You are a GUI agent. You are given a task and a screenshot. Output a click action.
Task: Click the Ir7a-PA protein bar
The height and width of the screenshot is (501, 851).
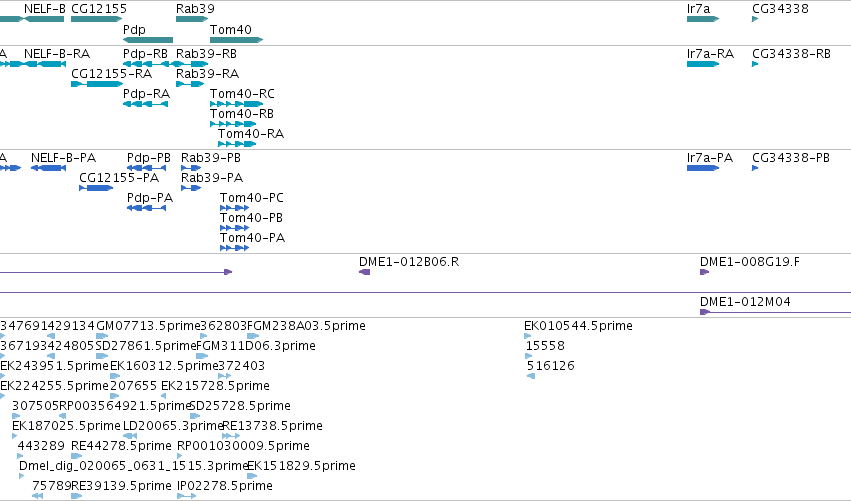coord(703,168)
